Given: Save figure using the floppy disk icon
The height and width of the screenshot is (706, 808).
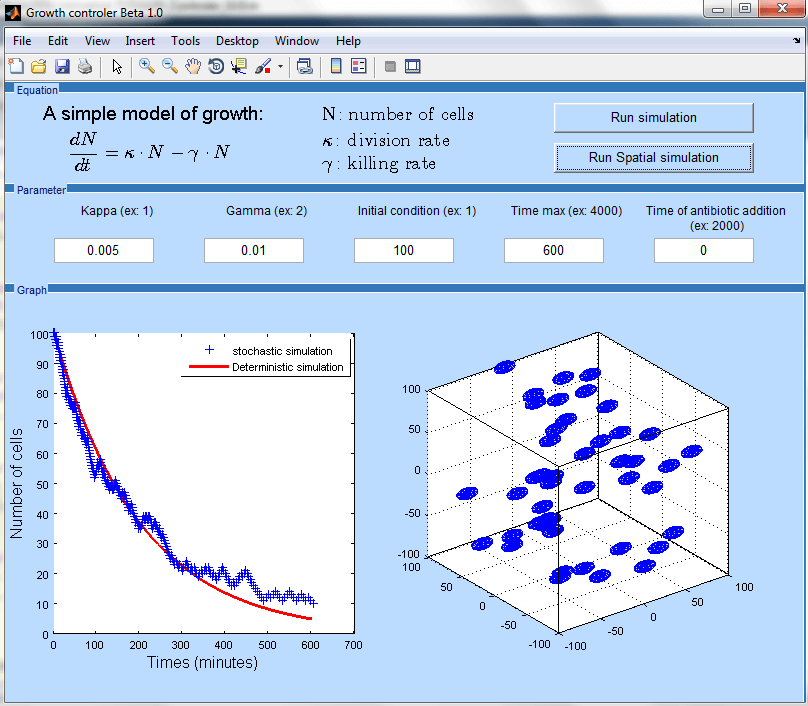Looking at the screenshot, I should [61, 67].
